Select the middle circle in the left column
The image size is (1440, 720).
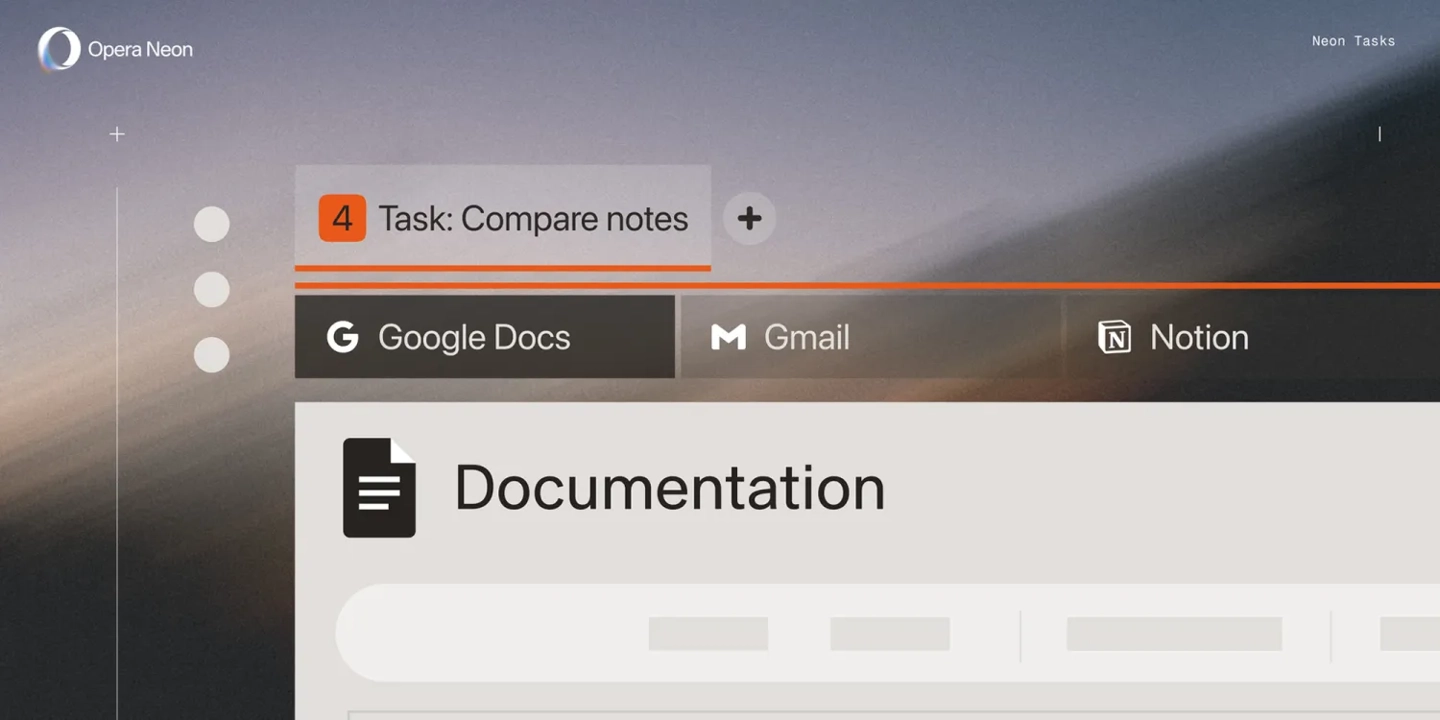pos(211,290)
